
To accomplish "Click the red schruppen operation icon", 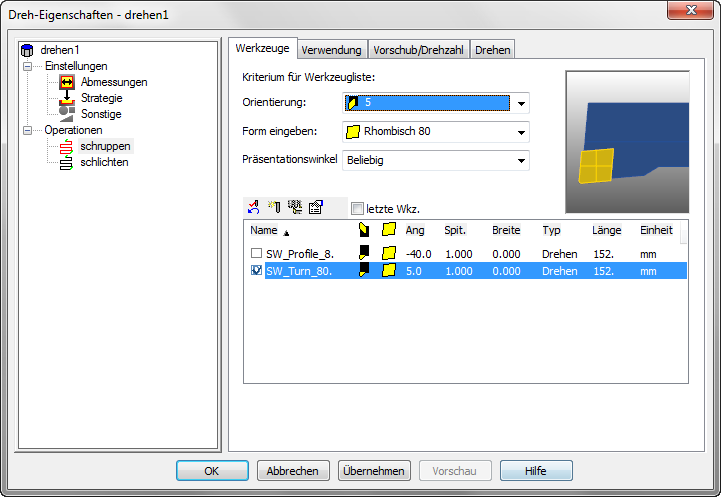I will [67, 147].
